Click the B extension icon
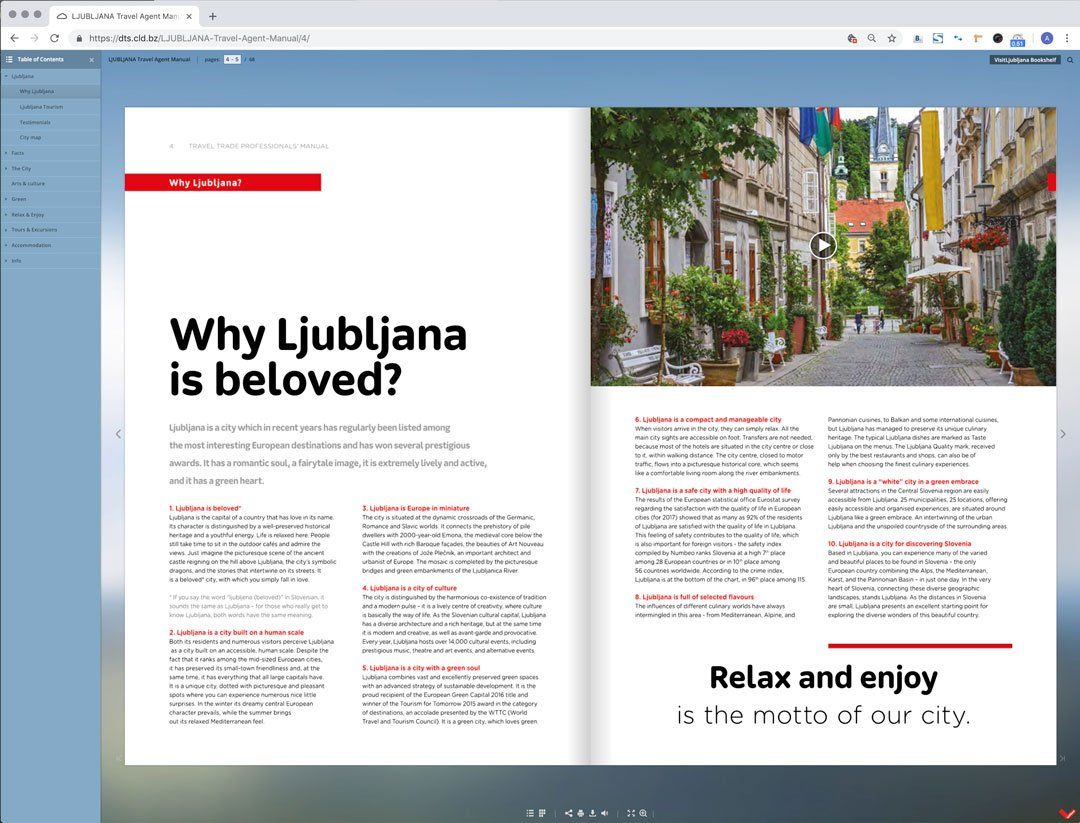The image size is (1080, 823). point(917,39)
